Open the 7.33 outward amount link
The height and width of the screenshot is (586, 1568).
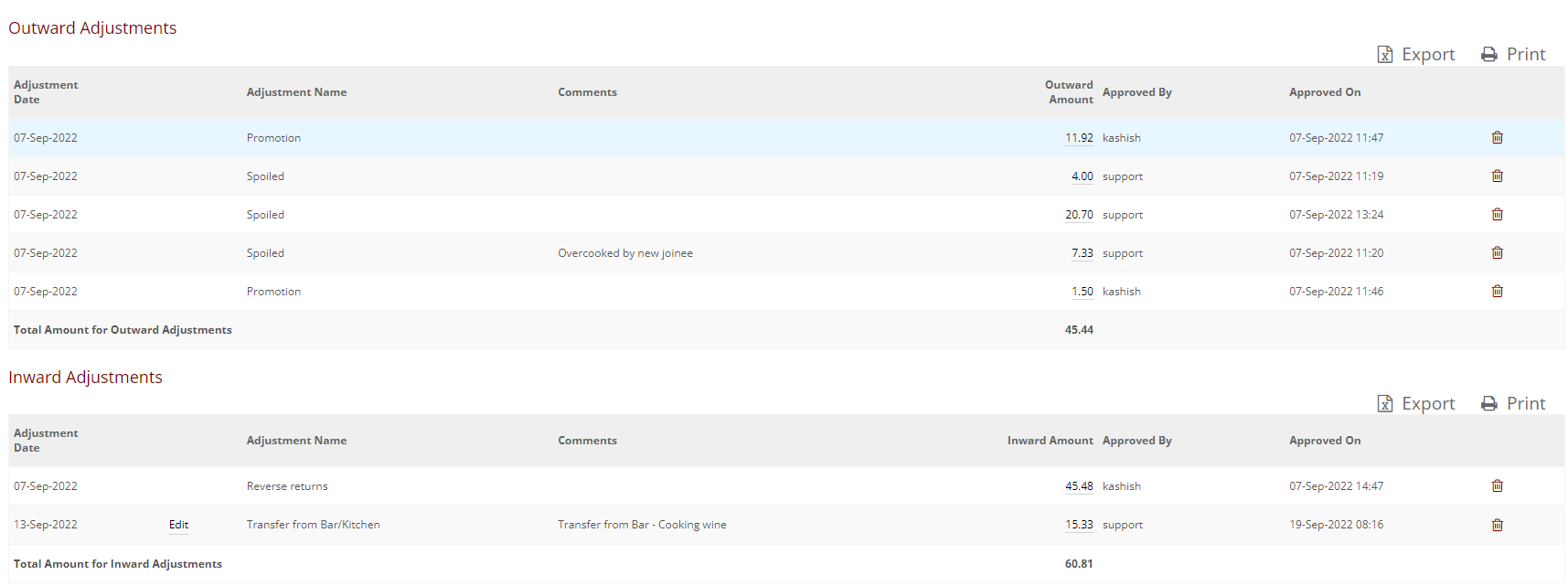(x=1082, y=253)
